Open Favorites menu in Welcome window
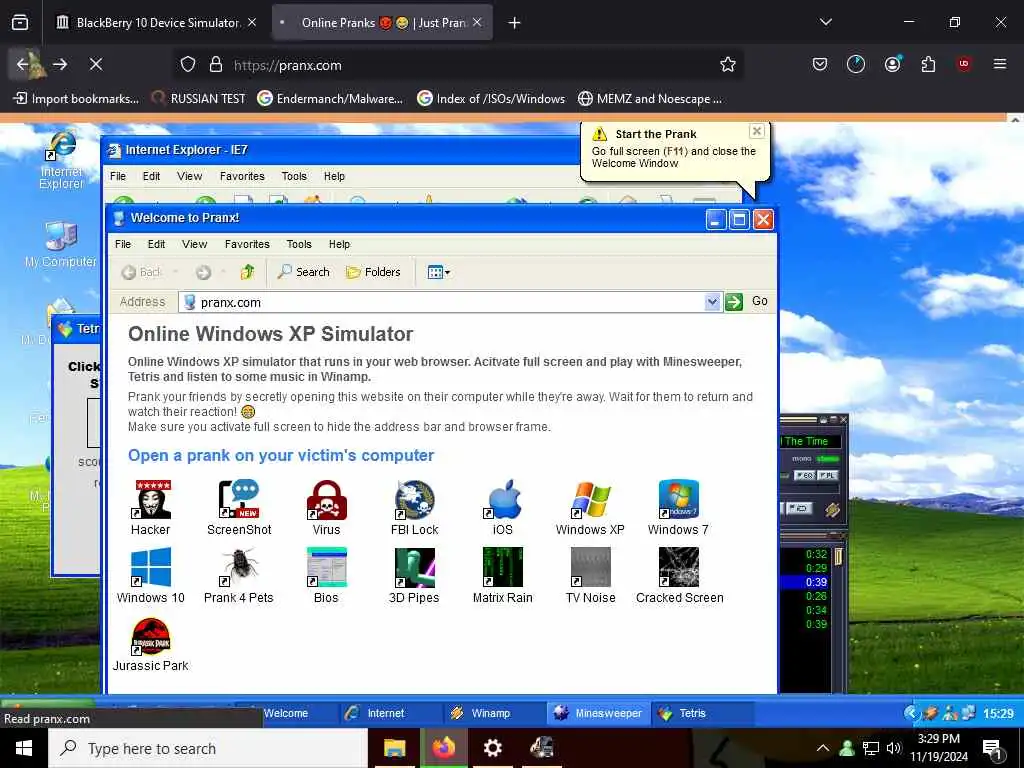 tap(247, 244)
